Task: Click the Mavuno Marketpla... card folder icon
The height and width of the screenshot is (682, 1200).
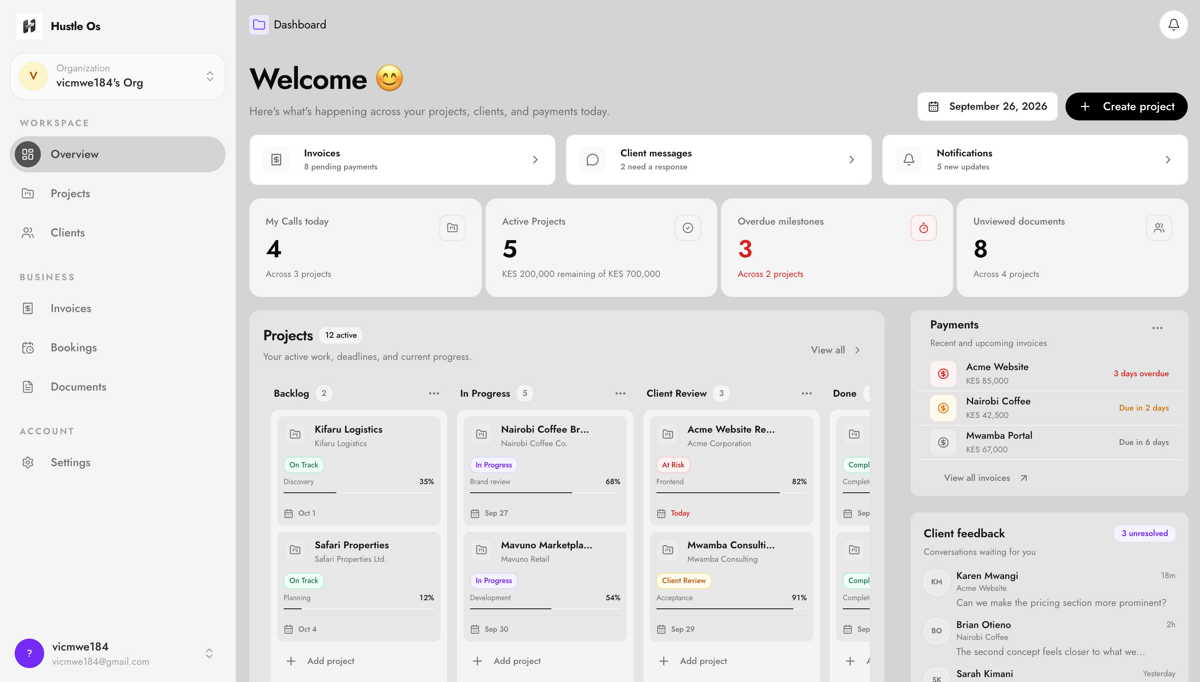Action: (481, 550)
